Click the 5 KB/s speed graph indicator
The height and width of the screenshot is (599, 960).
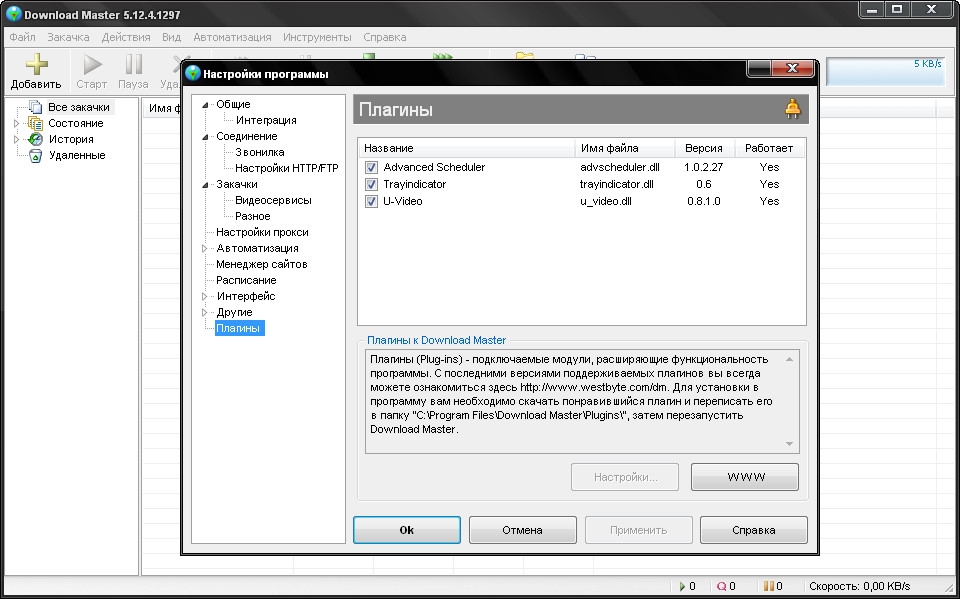pyautogui.click(x=885, y=72)
